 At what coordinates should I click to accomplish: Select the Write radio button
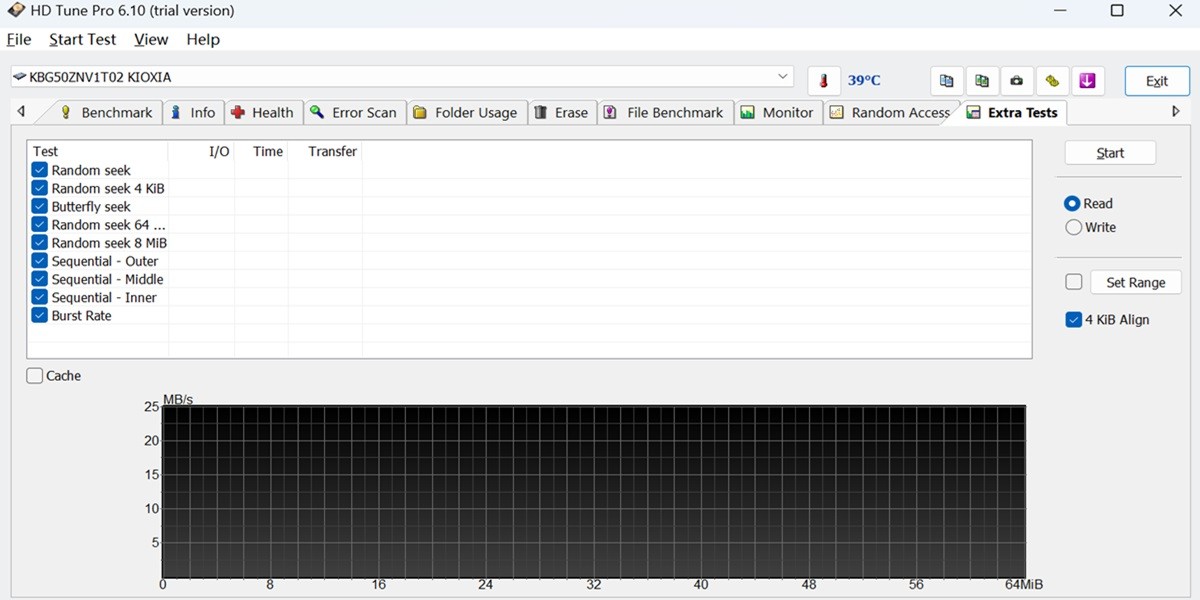(x=1074, y=228)
